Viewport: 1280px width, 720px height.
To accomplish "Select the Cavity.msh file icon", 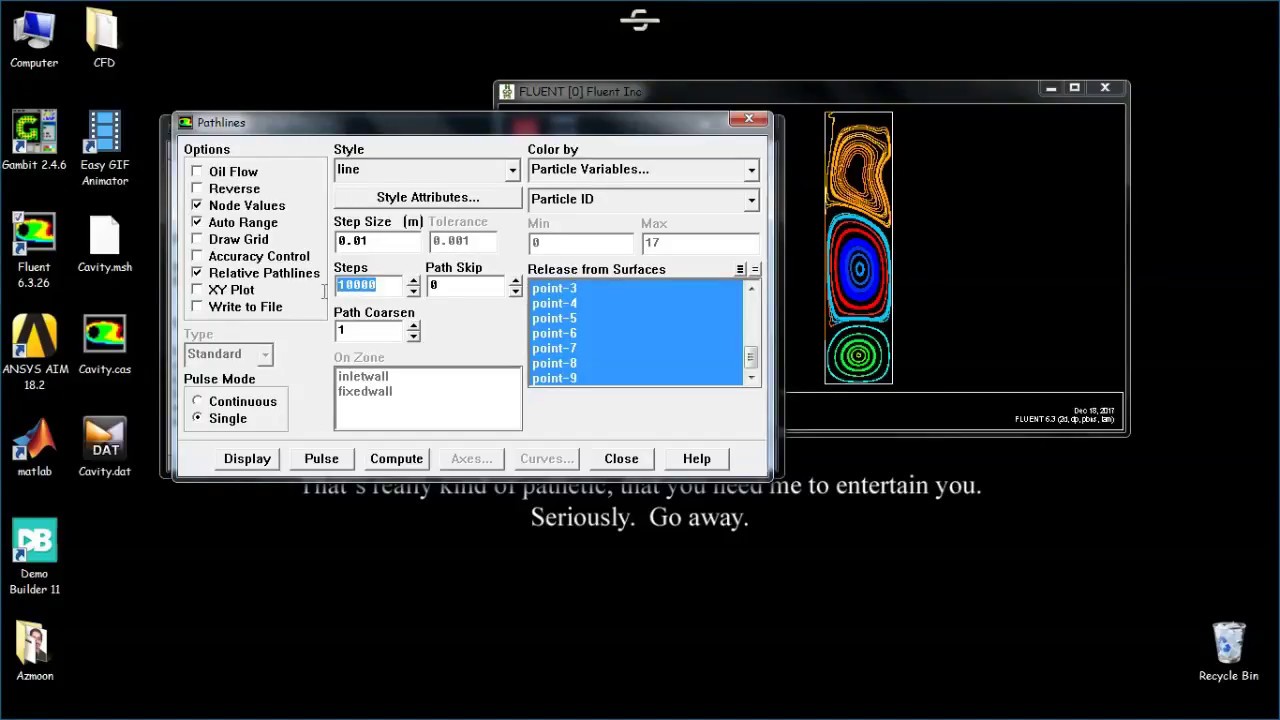I will pyautogui.click(x=104, y=245).
